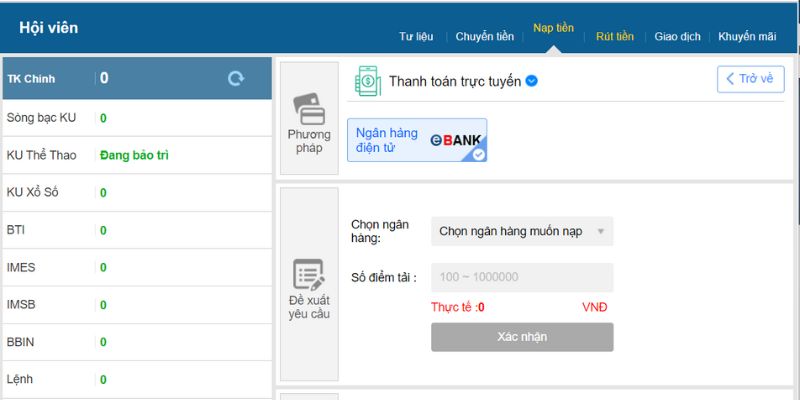Choose the KU Thể Thao wallet row
This screenshot has height=400, width=800.
point(136,155)
